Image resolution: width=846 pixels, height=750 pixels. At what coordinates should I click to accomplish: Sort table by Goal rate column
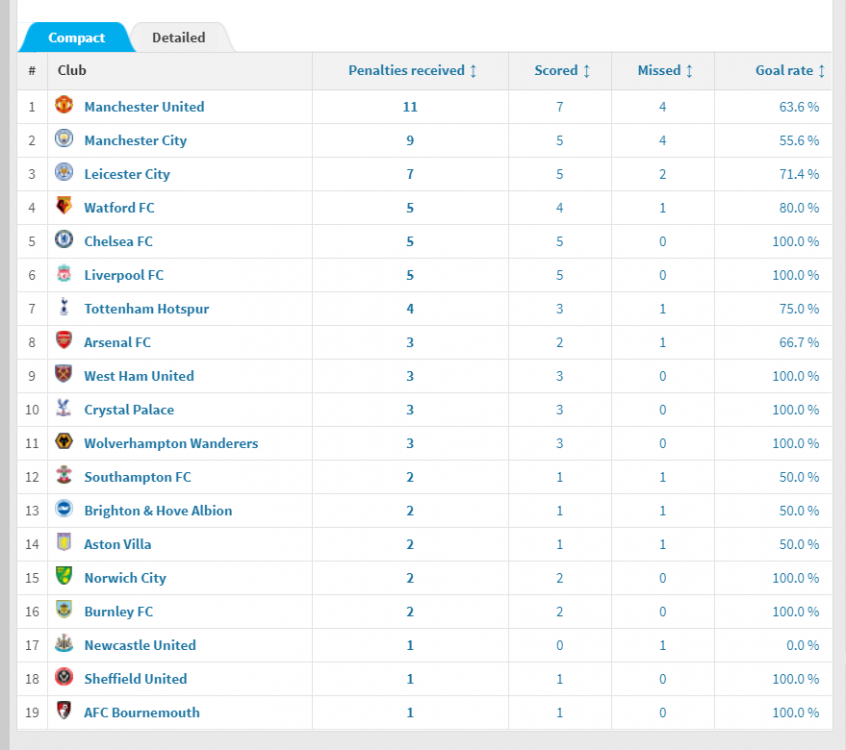pyautogui.click(x=790, y=71)
